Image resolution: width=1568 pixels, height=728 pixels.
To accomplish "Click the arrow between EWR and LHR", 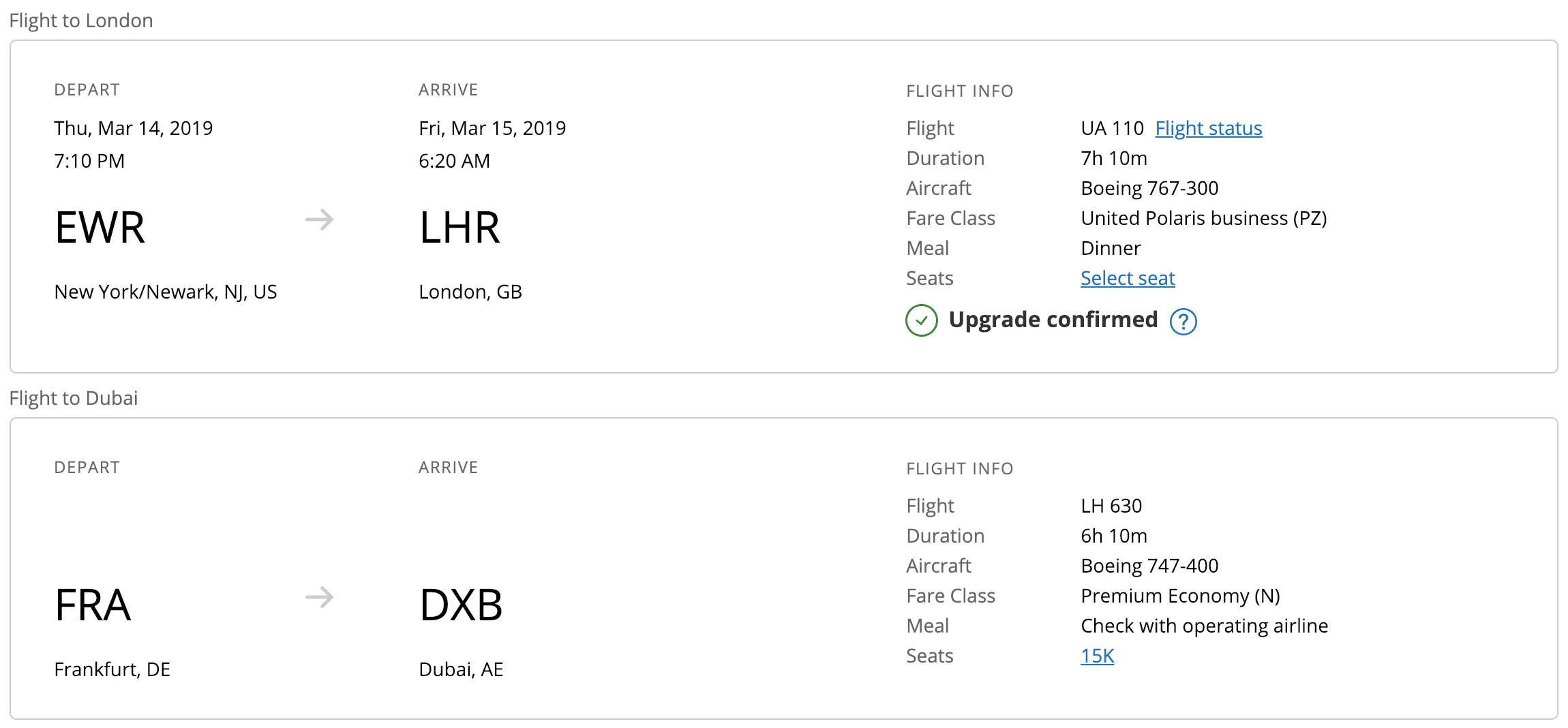I will coord(319,219).
